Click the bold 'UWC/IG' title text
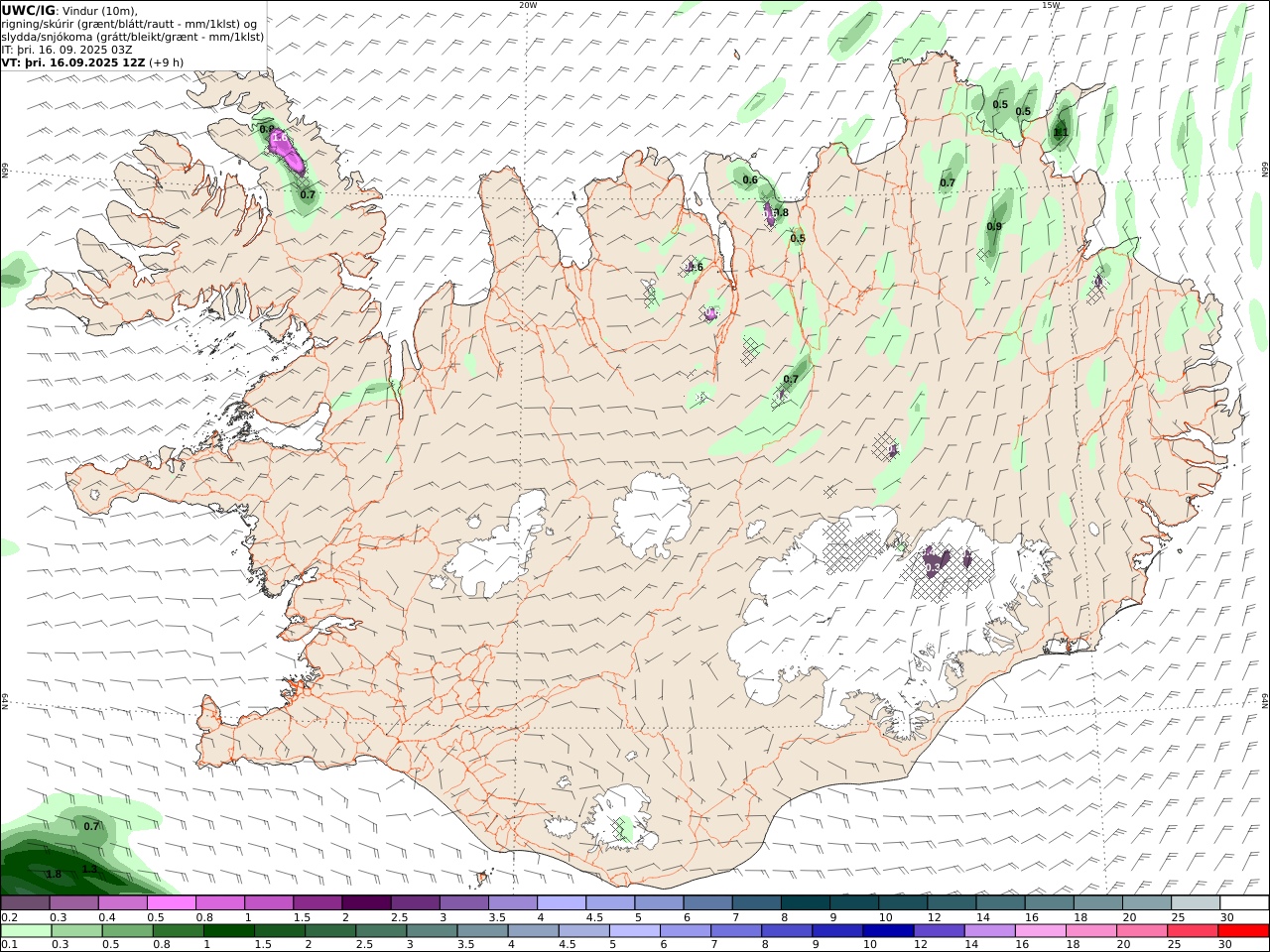 29,10
